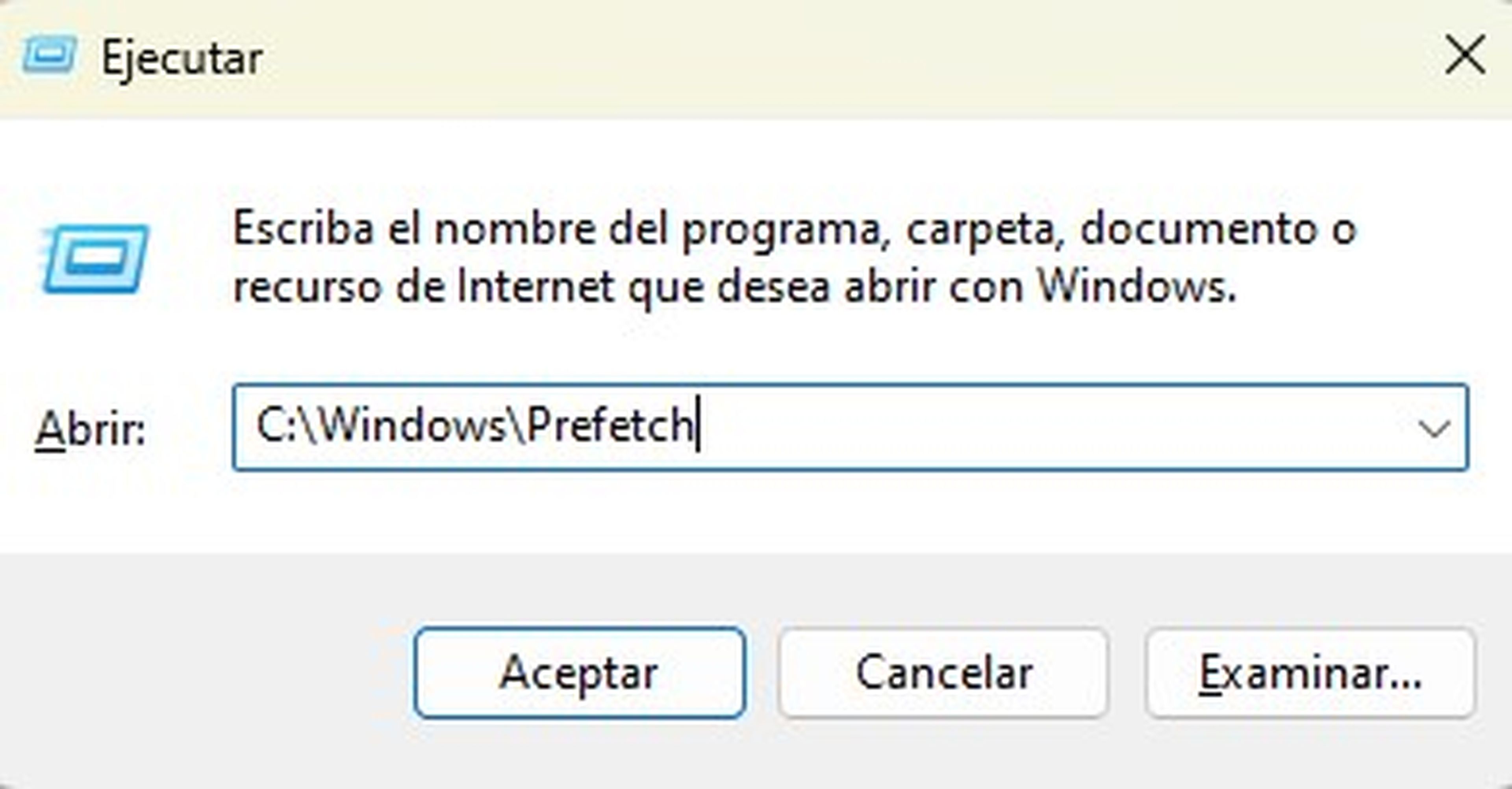This screenshot has height=789, width=1512.
Task: Click the word Prefetch in the path
Action: [610, 425]
